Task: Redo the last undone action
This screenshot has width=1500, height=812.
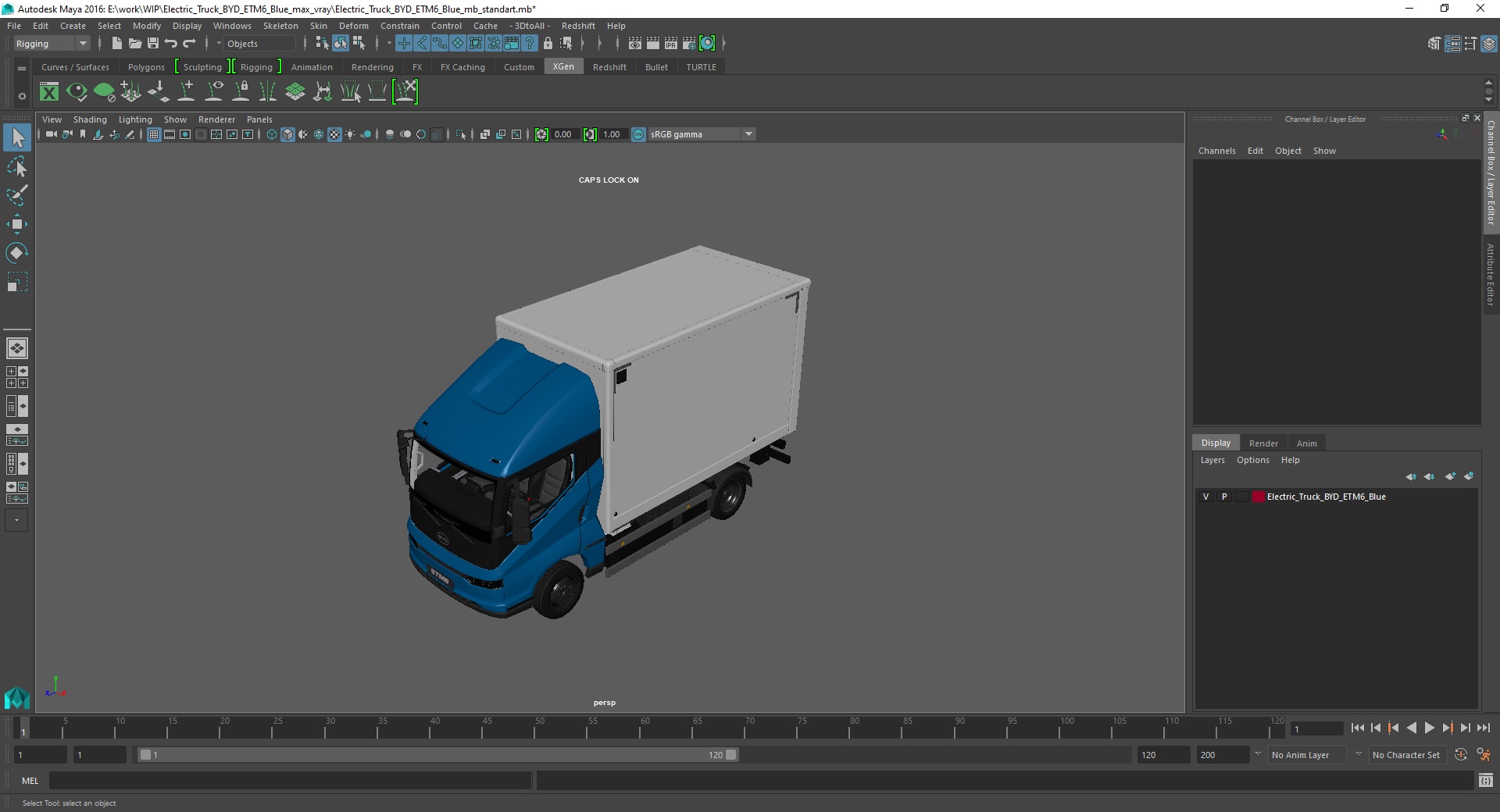Action: tap(189, 44)
